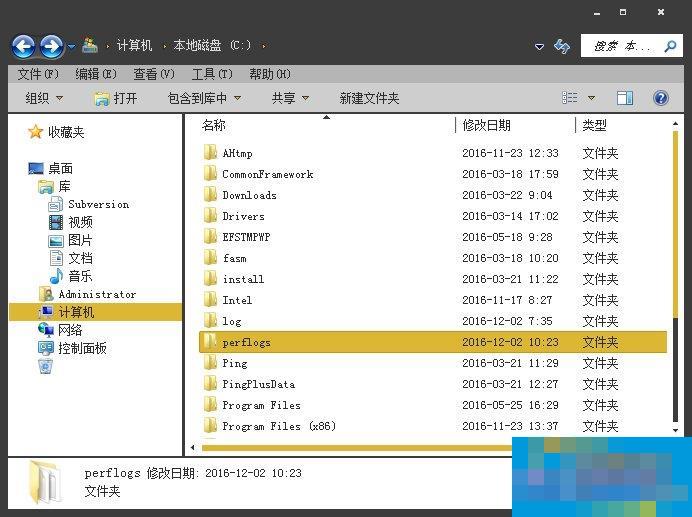
Task: Click the 新建文件夹 button
Action: [x=369, y=98]
